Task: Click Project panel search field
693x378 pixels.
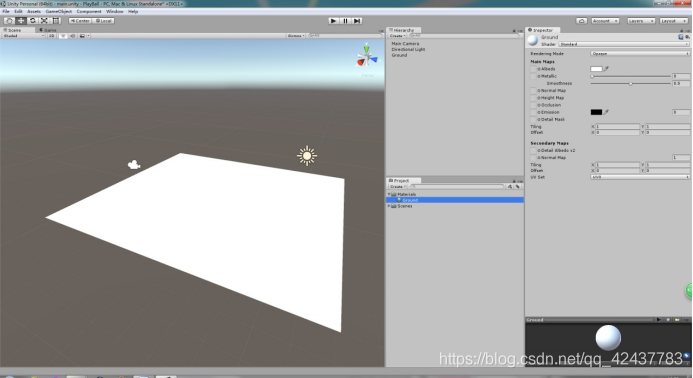Action: point(457,187)
